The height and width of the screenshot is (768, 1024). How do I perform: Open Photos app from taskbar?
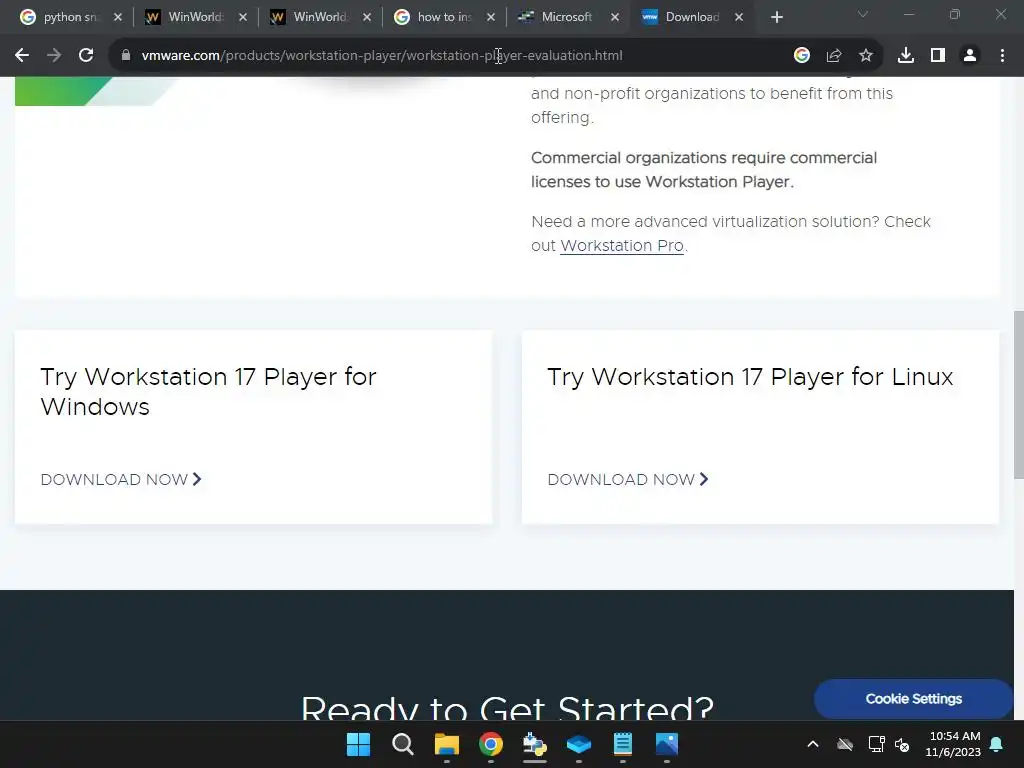(667, 744)
